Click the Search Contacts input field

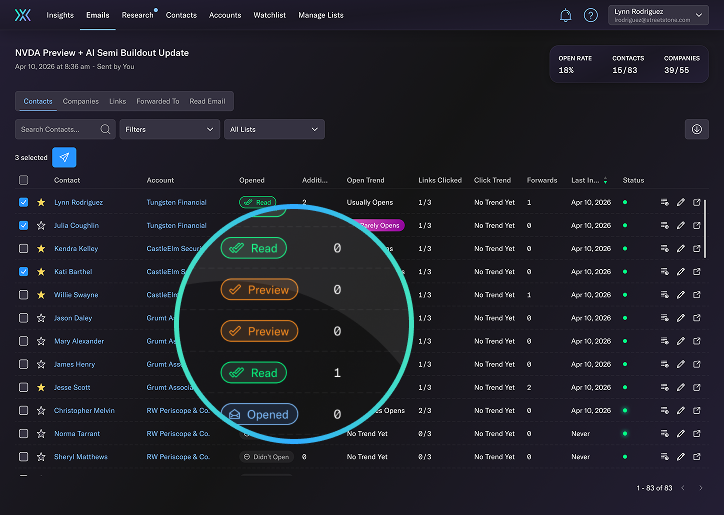coord(58,129)
